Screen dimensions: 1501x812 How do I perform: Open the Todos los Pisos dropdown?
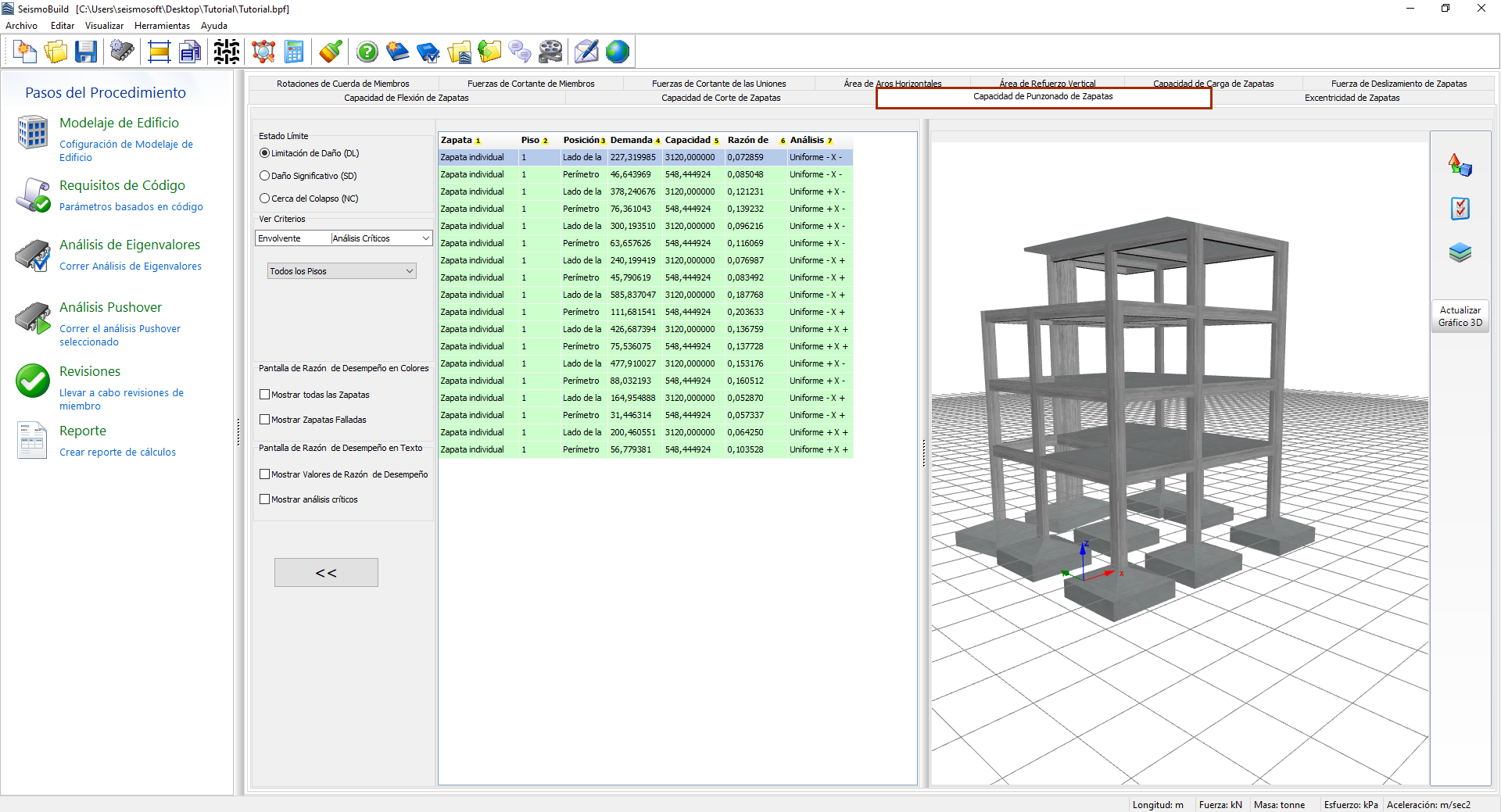coord(342,271)
